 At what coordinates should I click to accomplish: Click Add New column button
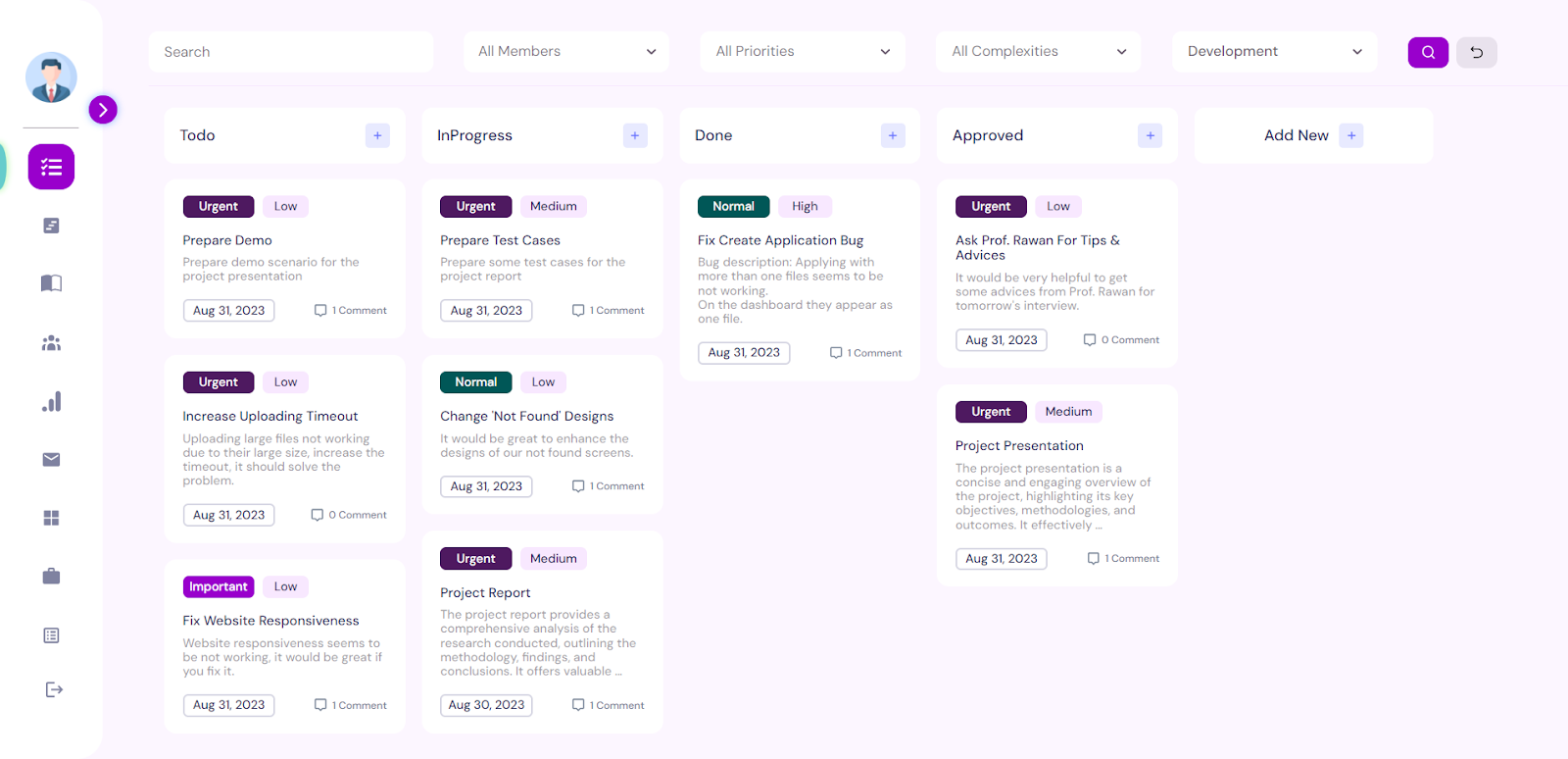1351,135
